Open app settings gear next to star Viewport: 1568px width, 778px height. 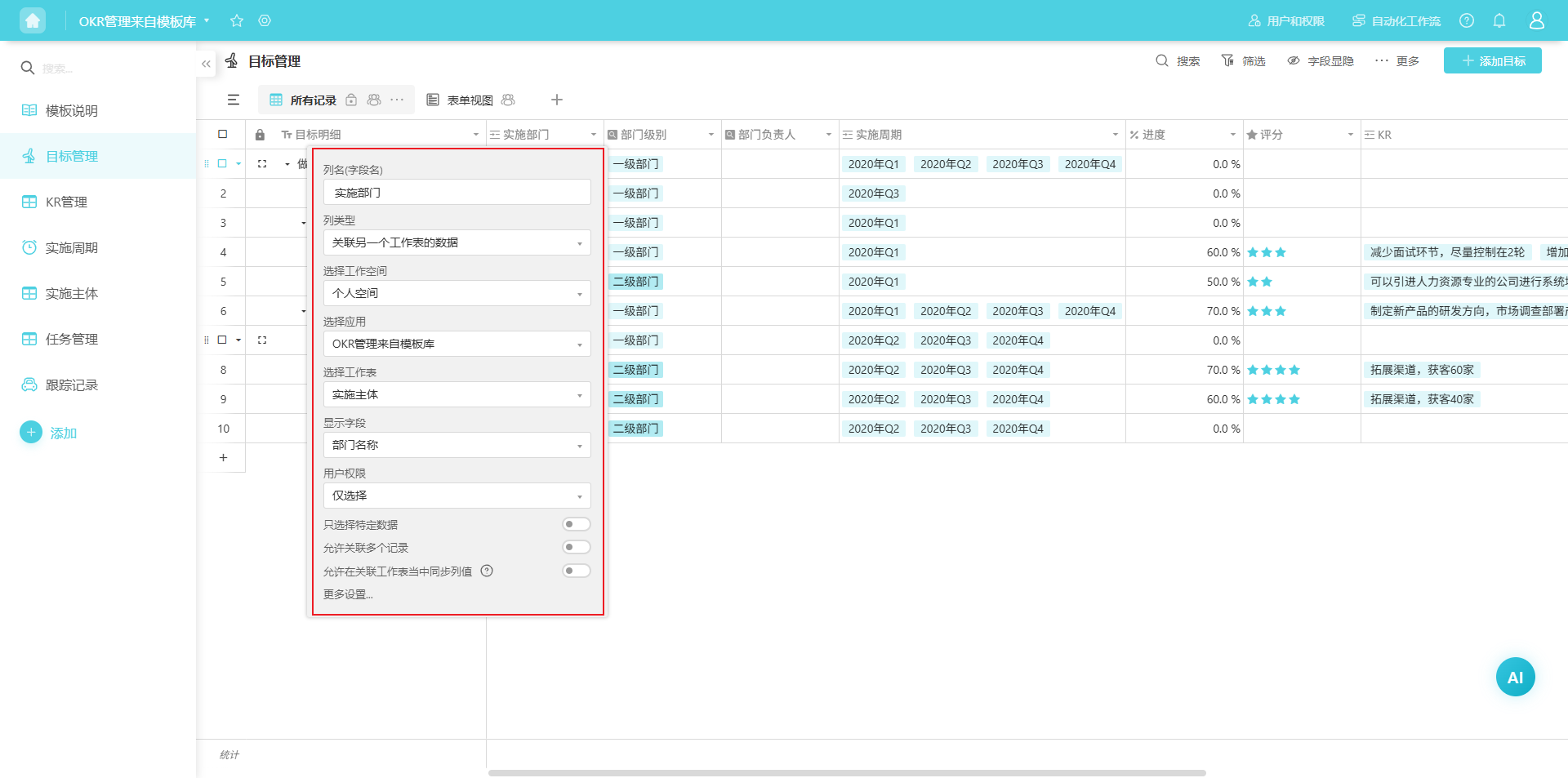pyautogui.click(x=265, y=20)
